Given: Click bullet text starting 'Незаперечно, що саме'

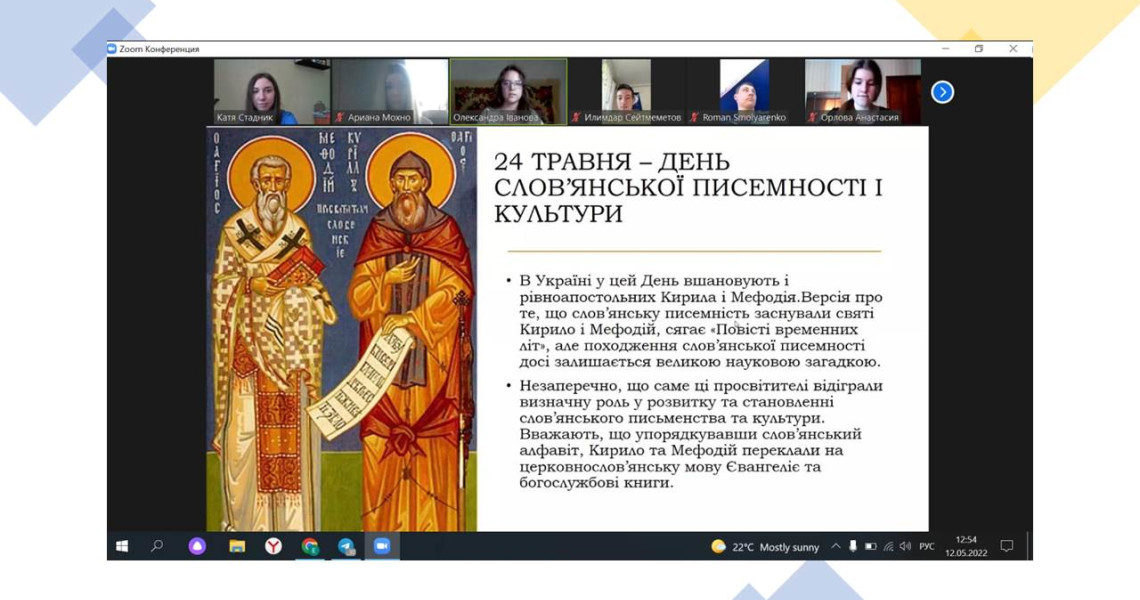Looking at the screenshot, I should pos(701,434).
